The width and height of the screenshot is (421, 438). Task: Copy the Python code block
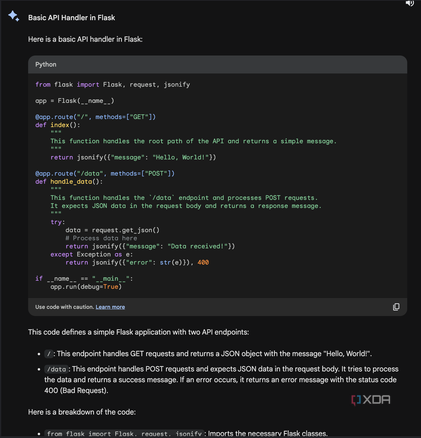coord(396,307)
